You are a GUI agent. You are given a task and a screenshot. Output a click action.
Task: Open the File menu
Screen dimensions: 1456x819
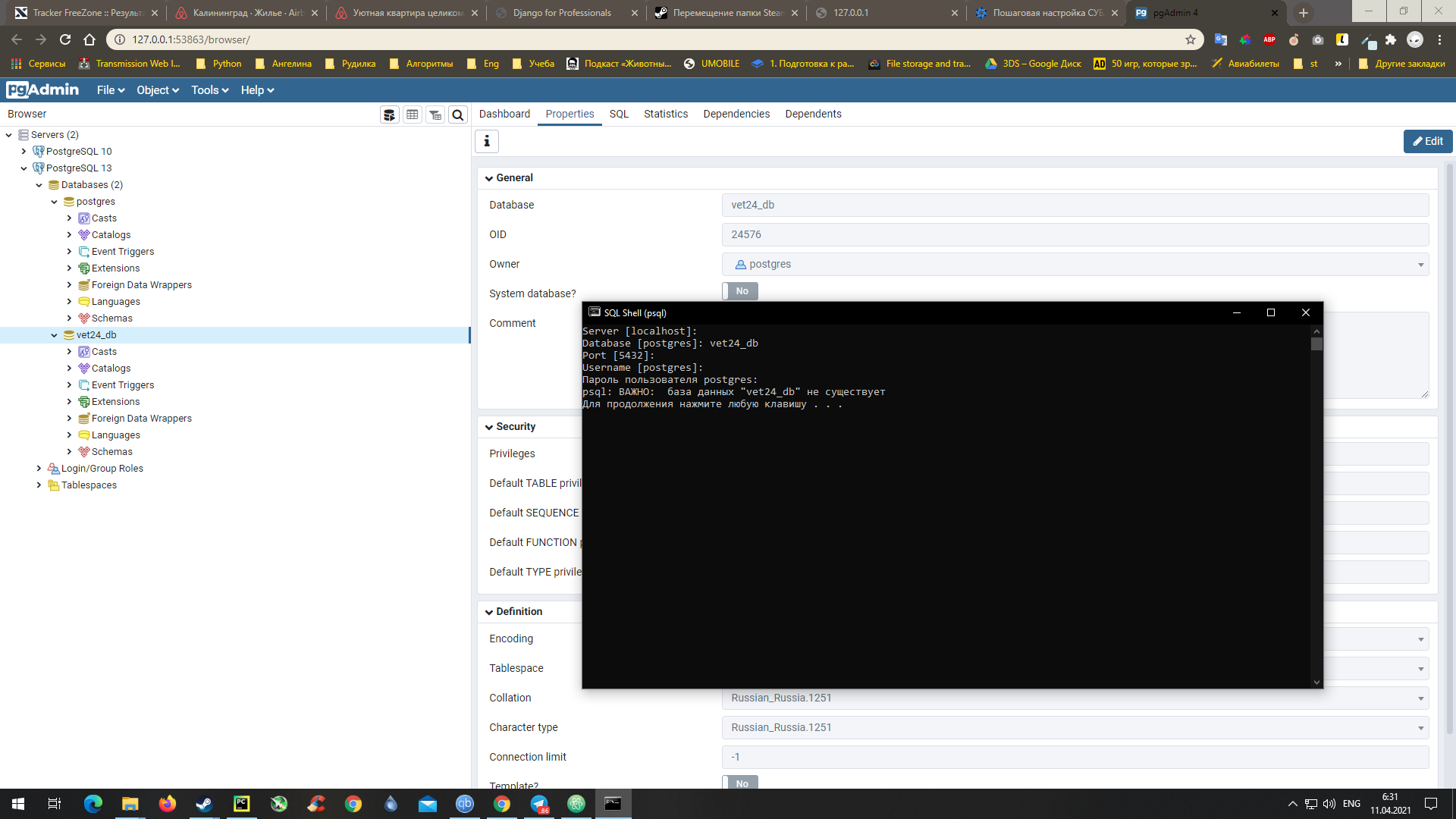111,90
